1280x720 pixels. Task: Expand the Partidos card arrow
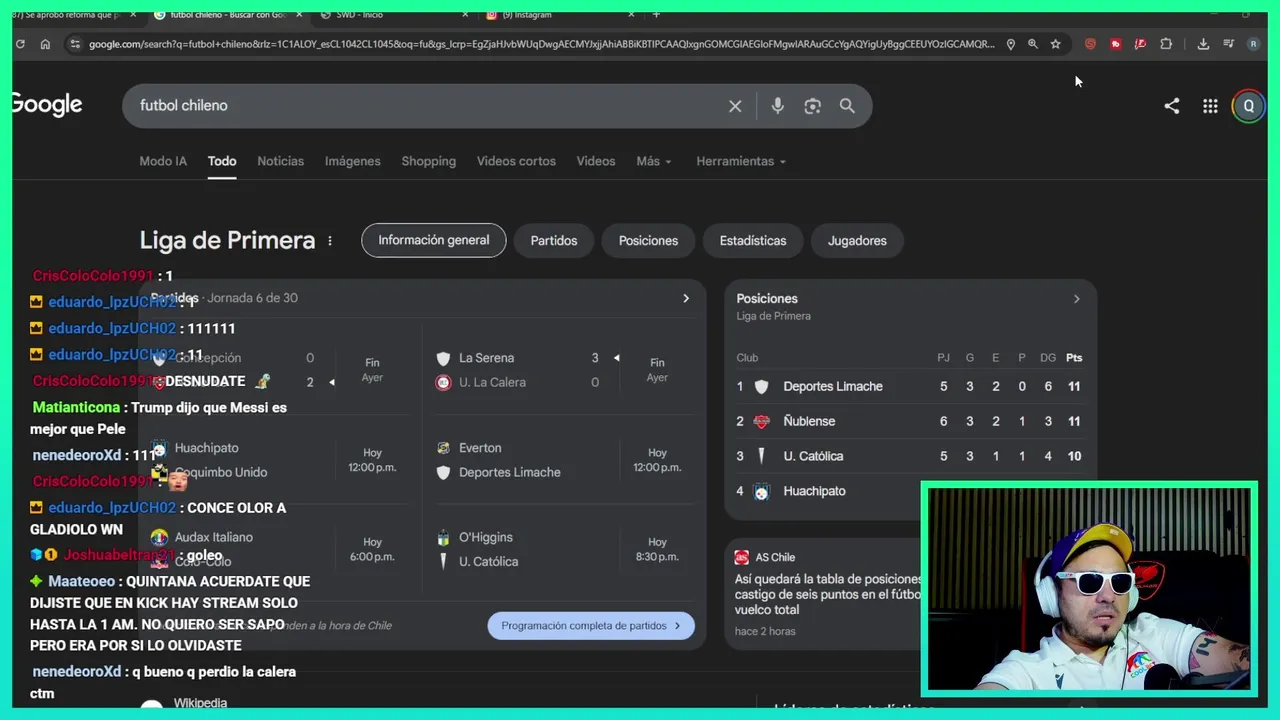pyautogui.click(x=686, y=298)
